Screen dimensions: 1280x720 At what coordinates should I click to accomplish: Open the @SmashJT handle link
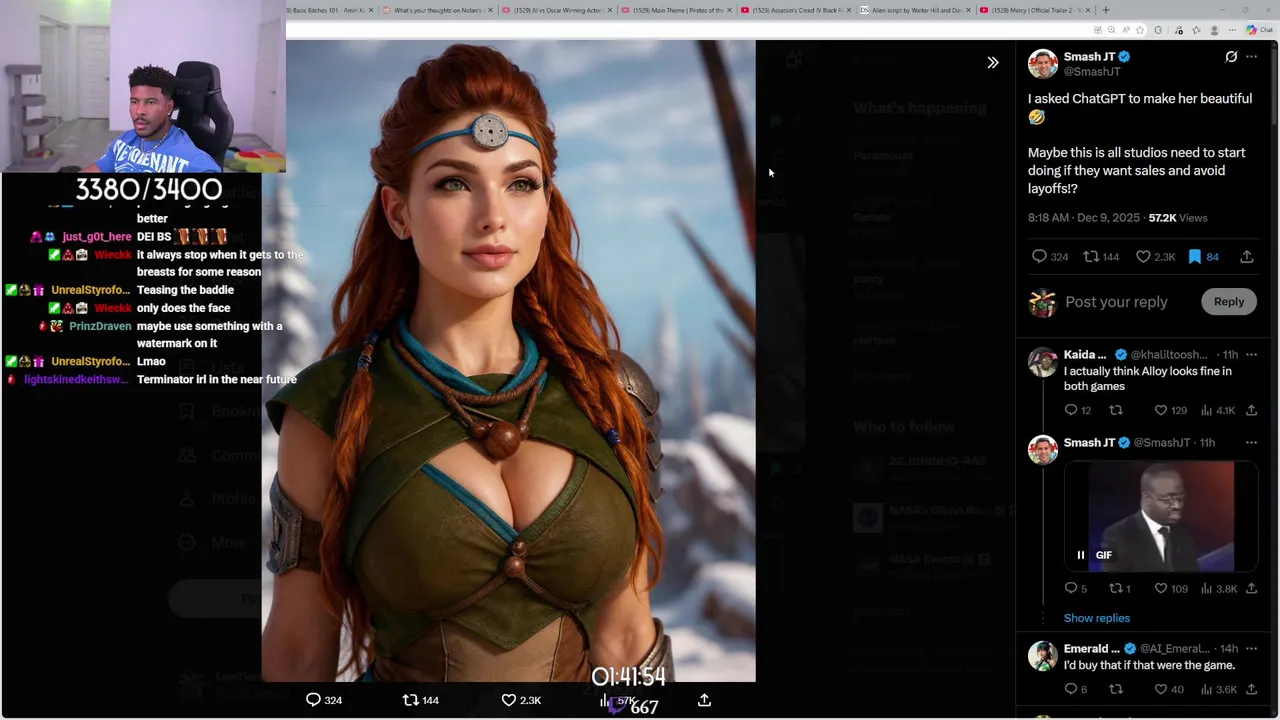(x=1092, y=72)
